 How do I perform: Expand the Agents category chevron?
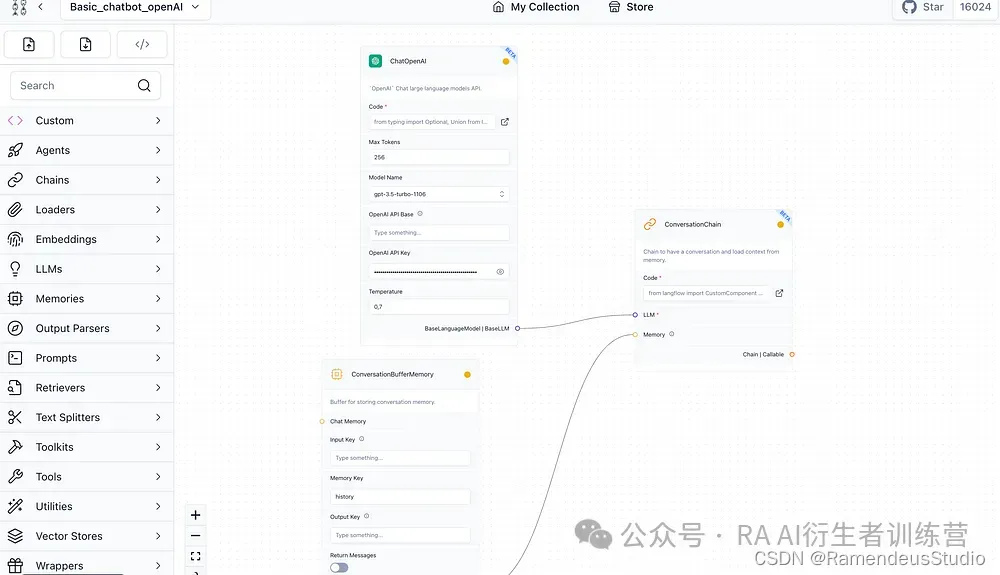[158, 150]
